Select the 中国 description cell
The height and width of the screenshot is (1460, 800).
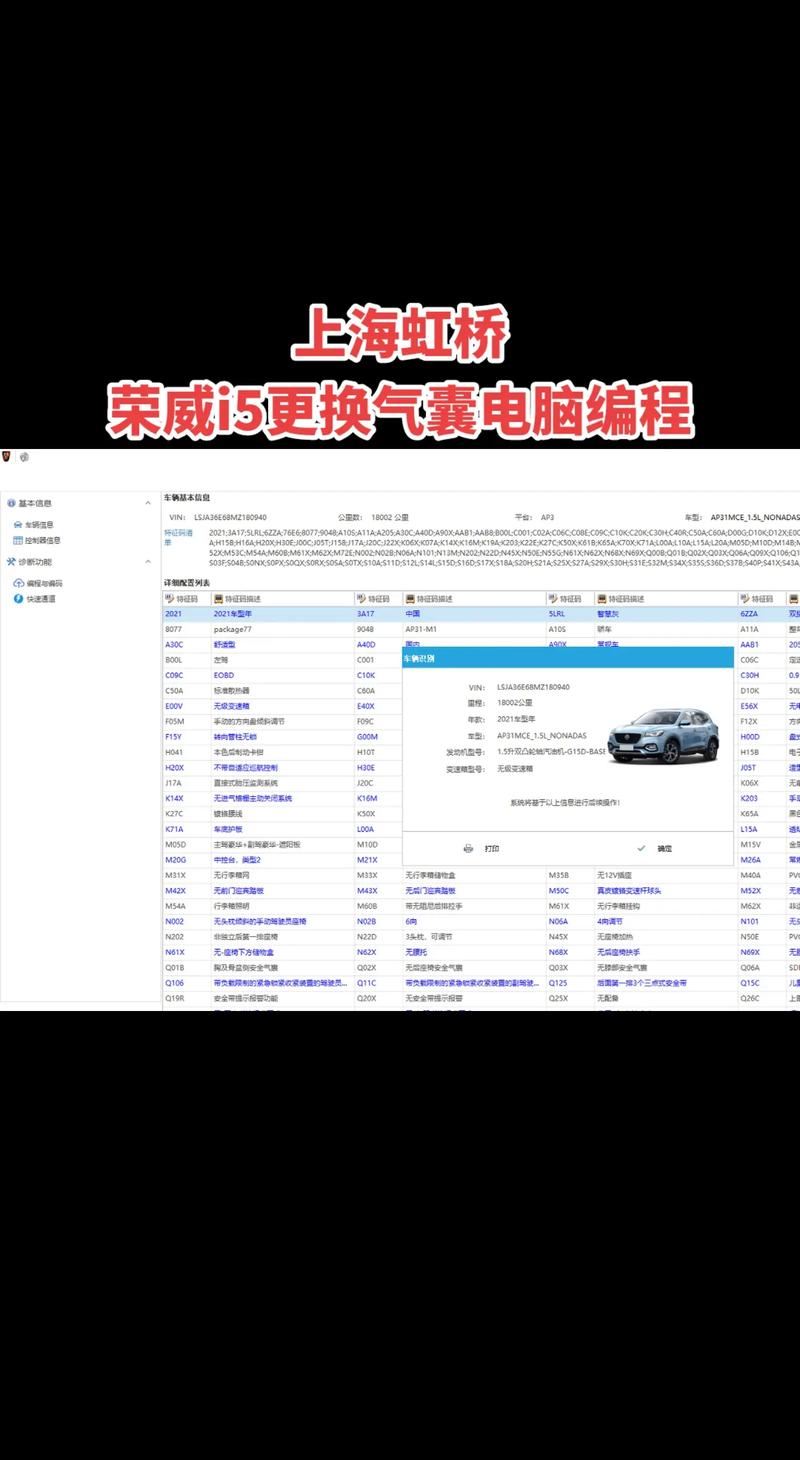pos(474,613)
